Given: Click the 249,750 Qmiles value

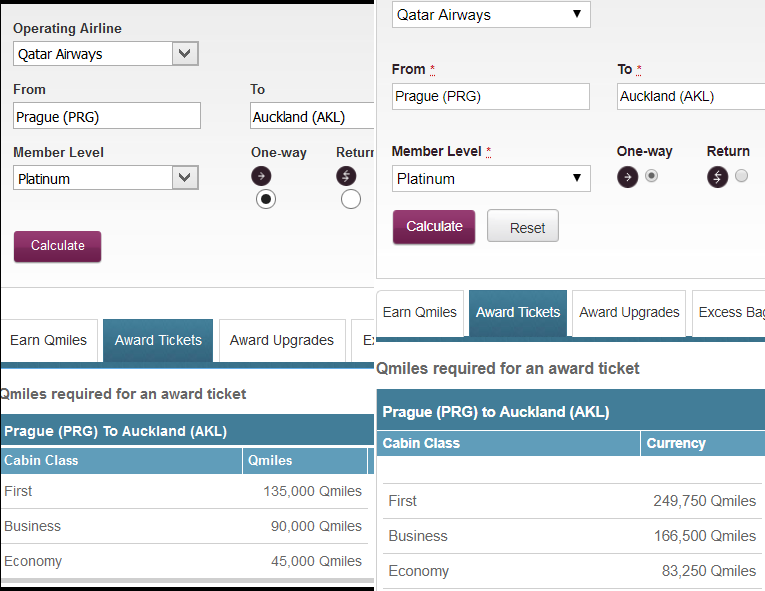Looking at the screenshot, I should click(705, 501).
